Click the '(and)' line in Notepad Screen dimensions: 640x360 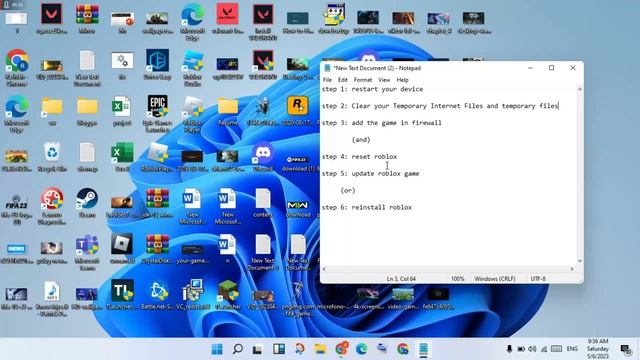coord(361,140)
